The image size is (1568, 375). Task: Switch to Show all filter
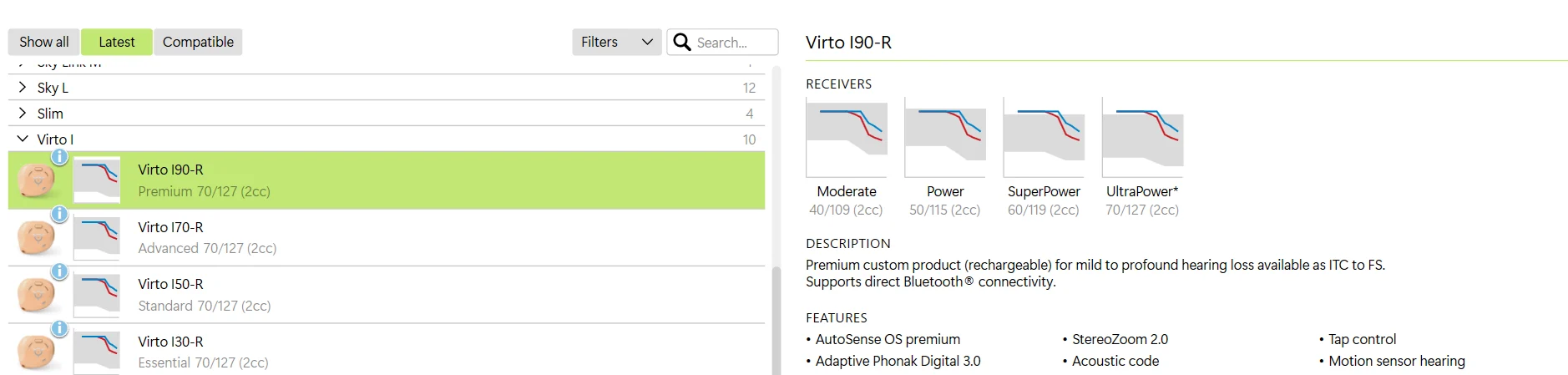point(44,42)
